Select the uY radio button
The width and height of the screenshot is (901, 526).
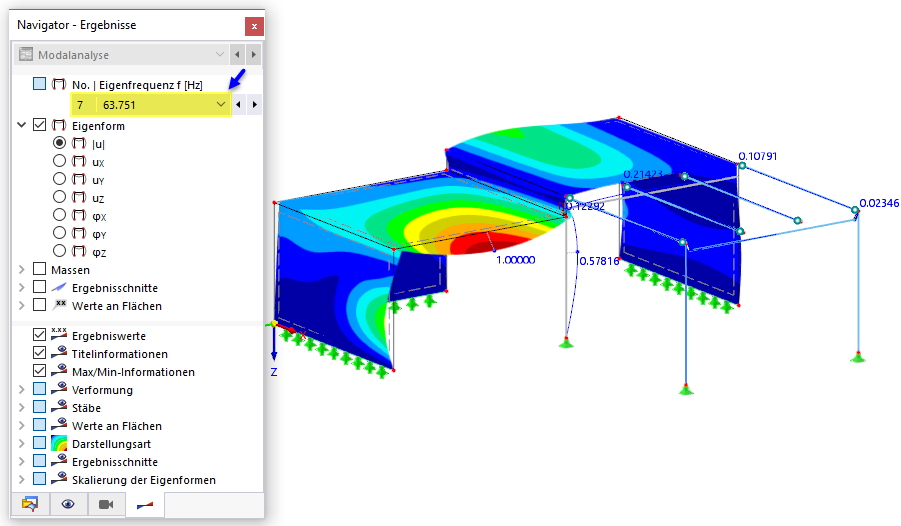[59, 178]
